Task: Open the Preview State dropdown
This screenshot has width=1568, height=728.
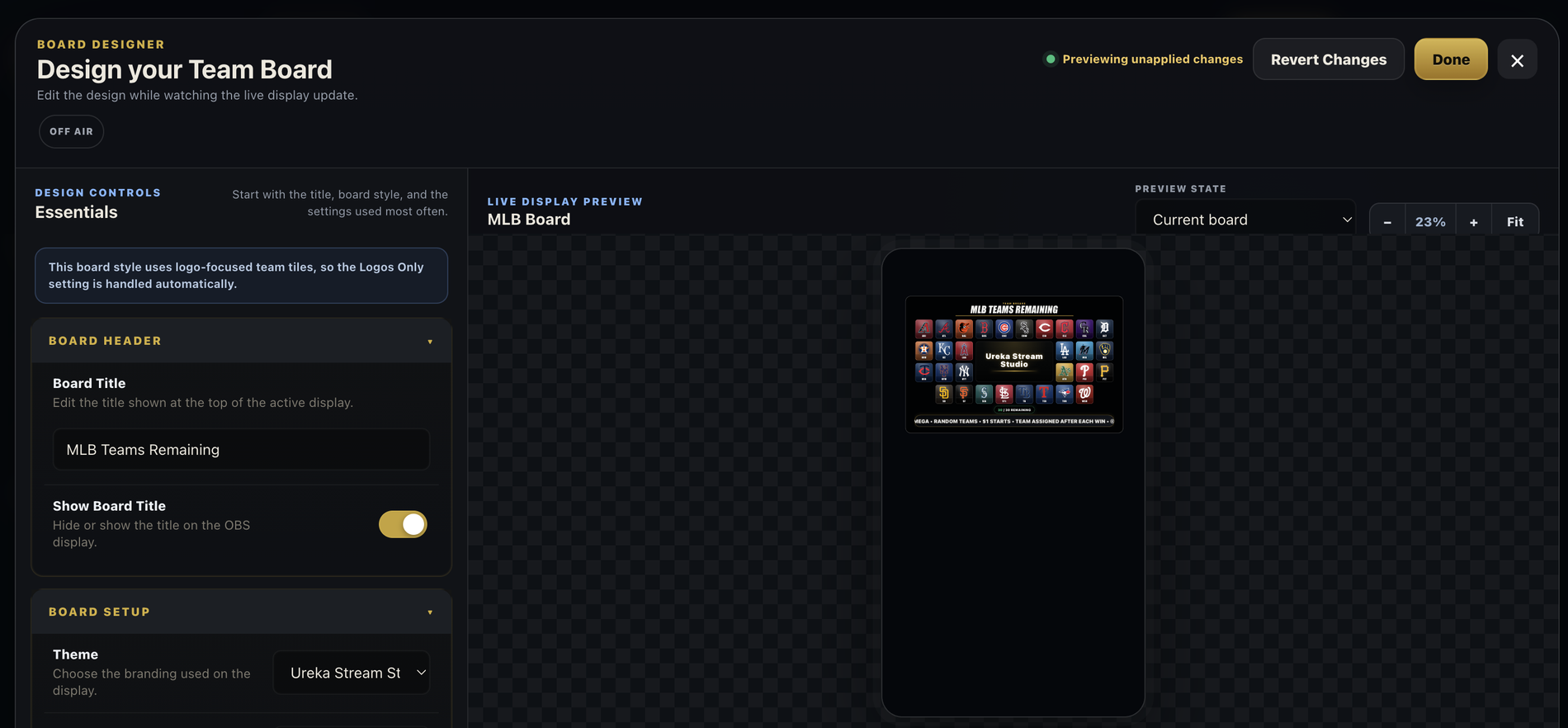Action: tap(1245, 220)
